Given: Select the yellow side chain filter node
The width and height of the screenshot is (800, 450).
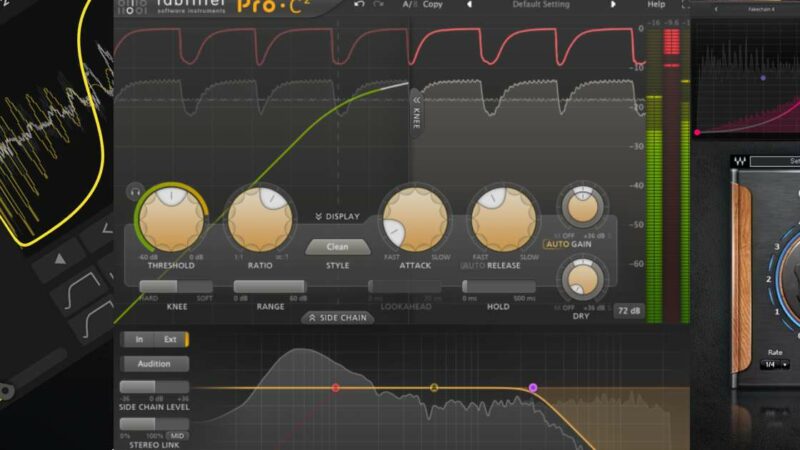Looking at the screenshot, I should click(x=434, y=388).
